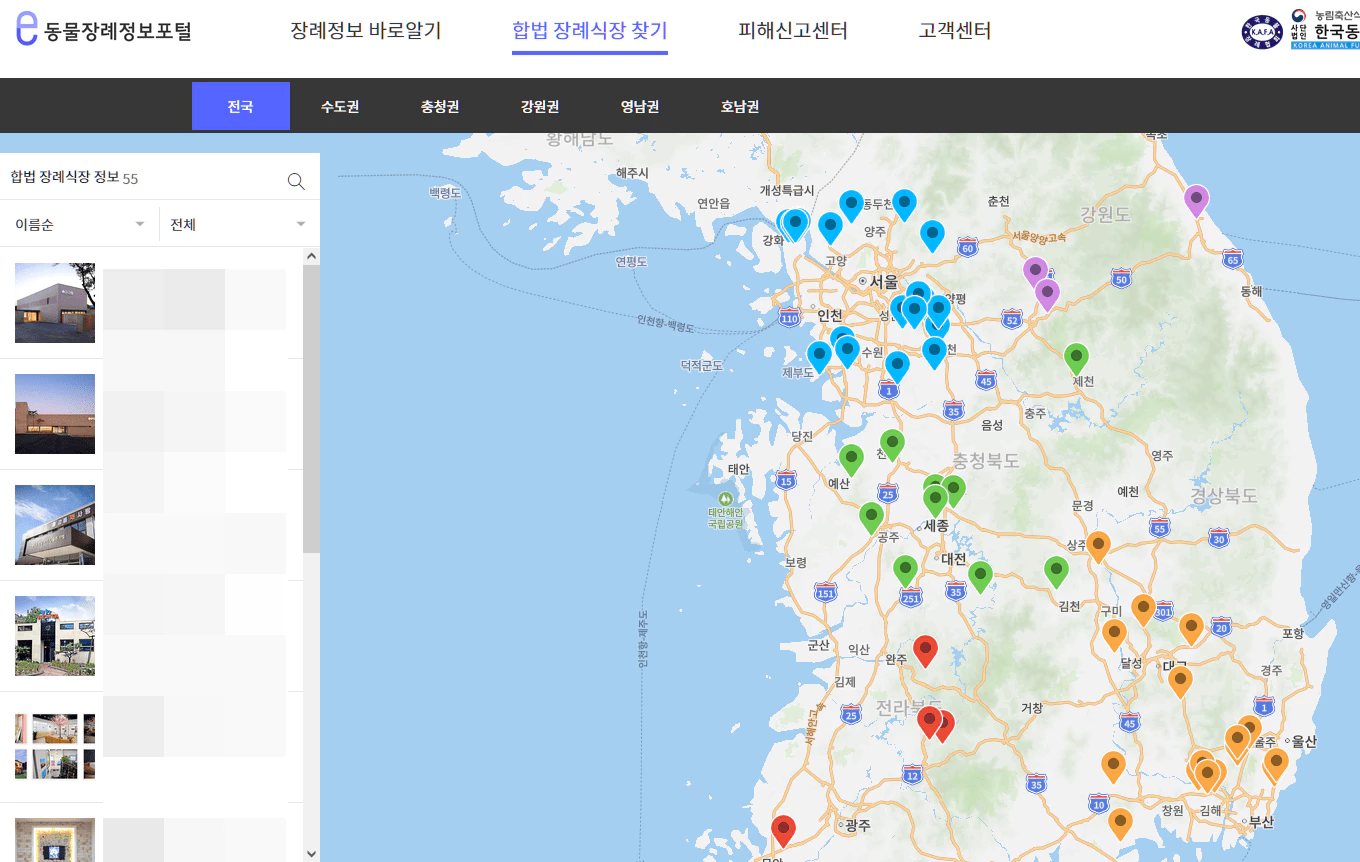Click the 합법 장례식장 정보 55 heading
This screenshot has width=1360, height=862.
[74, 178]
